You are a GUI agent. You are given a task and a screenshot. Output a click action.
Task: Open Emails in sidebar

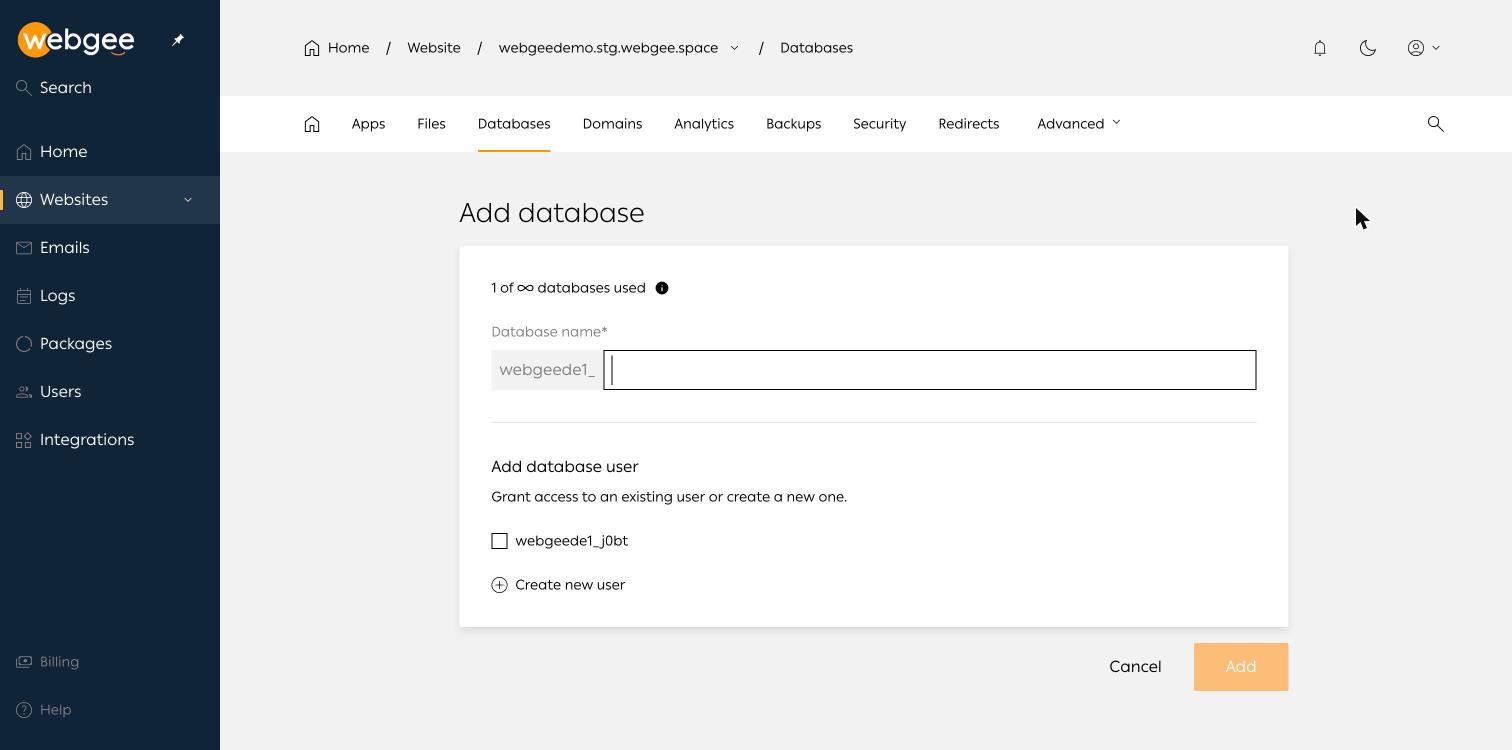(110, 248)
